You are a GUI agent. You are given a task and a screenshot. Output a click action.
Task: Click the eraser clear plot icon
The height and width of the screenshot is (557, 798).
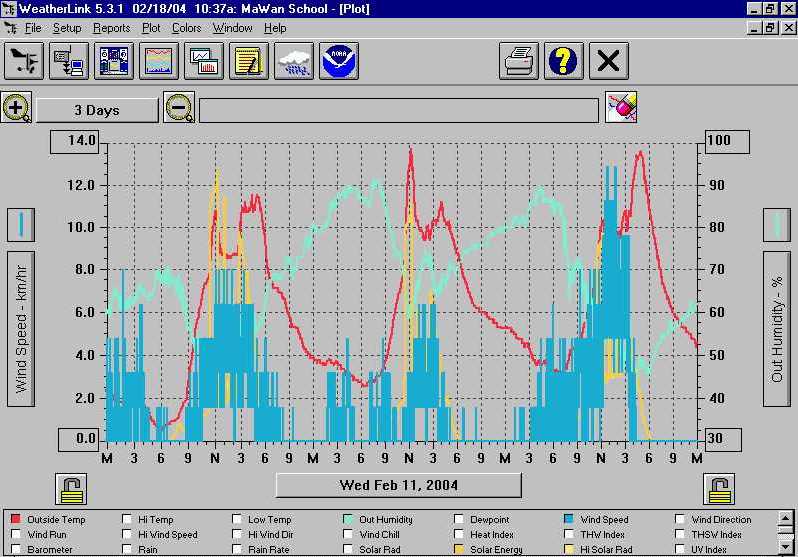(621, 107)
